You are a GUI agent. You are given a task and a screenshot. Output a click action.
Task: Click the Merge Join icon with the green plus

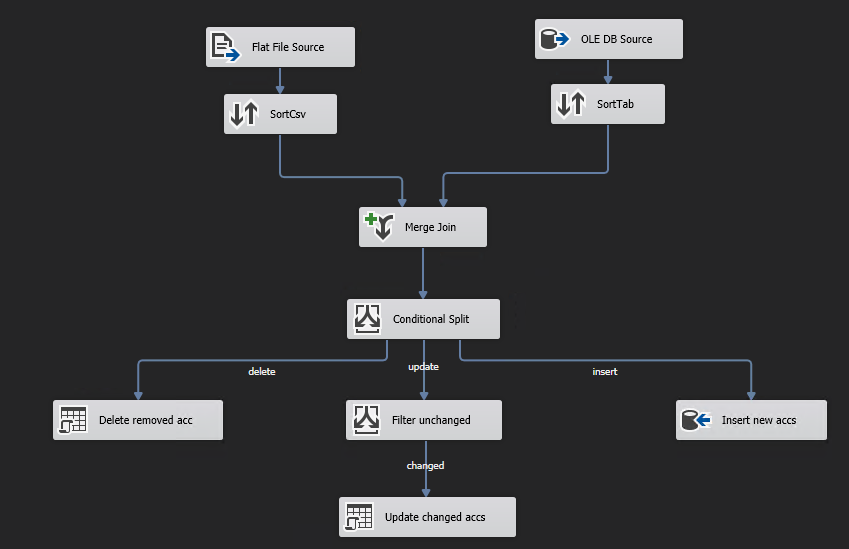coord(379,226)
